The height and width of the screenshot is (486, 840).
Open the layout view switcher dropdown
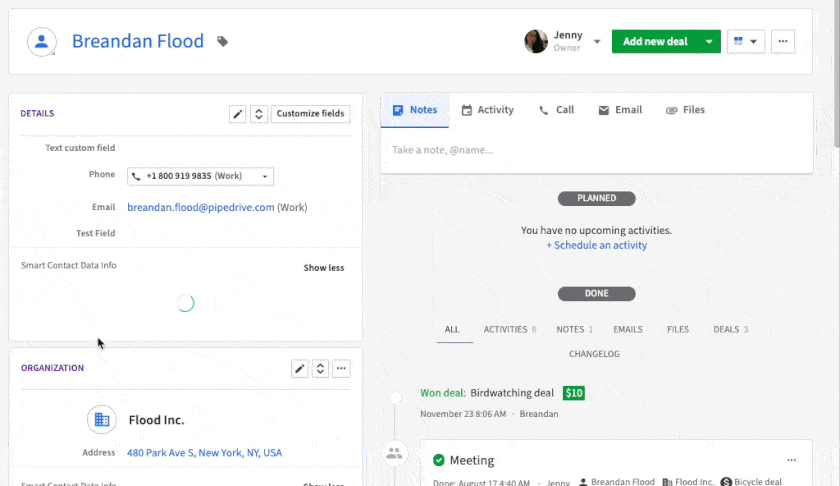click(x=746, y=41)
